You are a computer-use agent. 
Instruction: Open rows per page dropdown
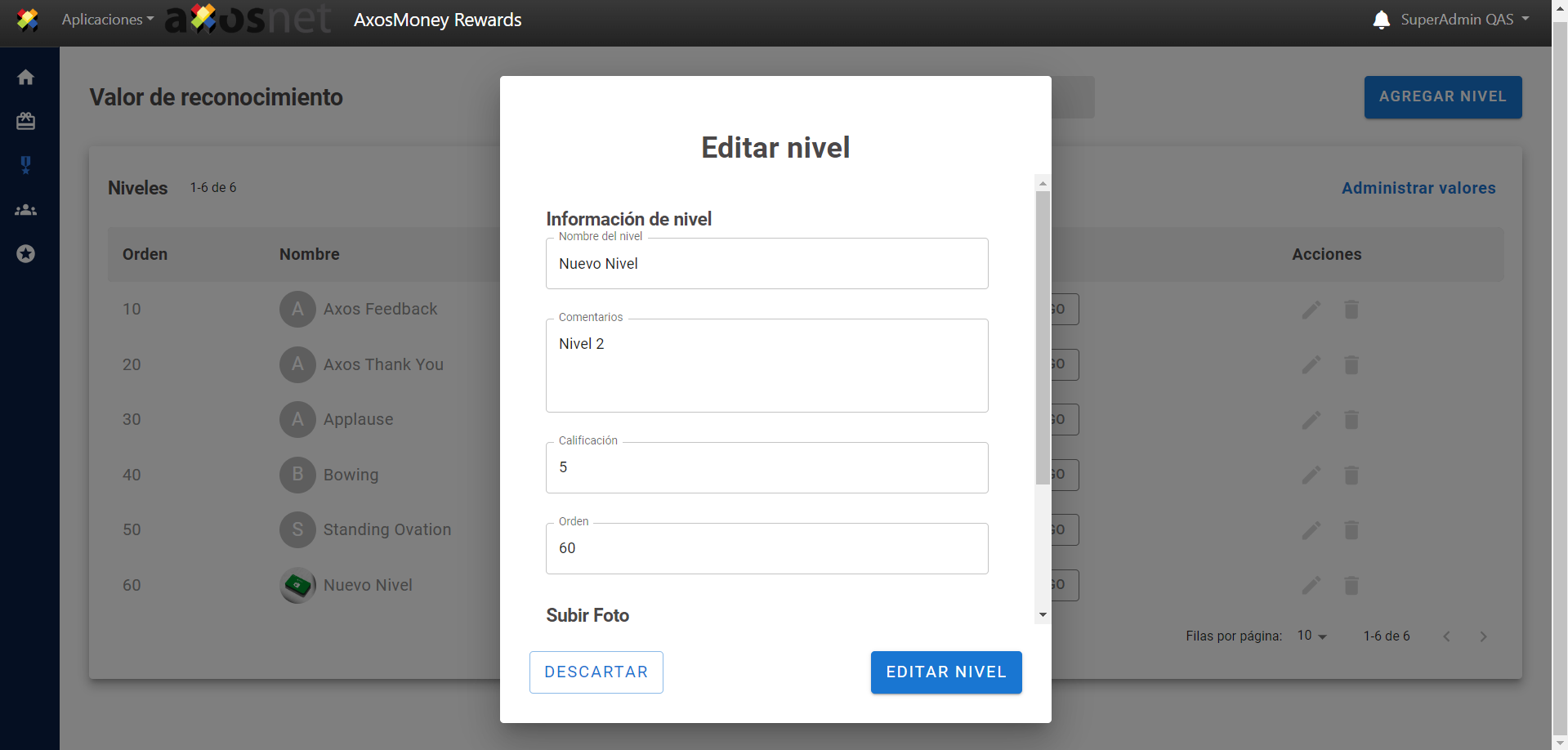[x=1311, y=636]
